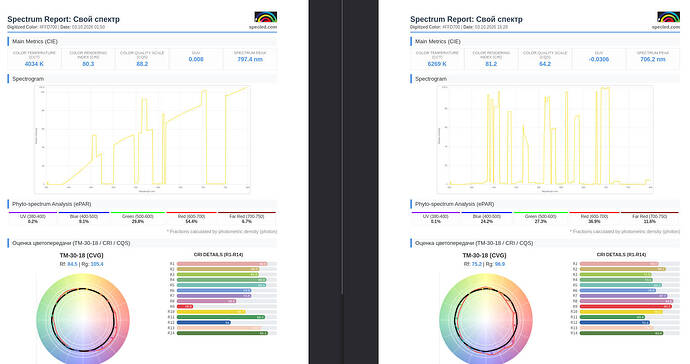The width and height of the screenshot is (690, 364).
Task: Click the CRI DETAILS (R1-R14) heading in the 4034 K report
Action: pyautogui.click(x=219, y=254)
